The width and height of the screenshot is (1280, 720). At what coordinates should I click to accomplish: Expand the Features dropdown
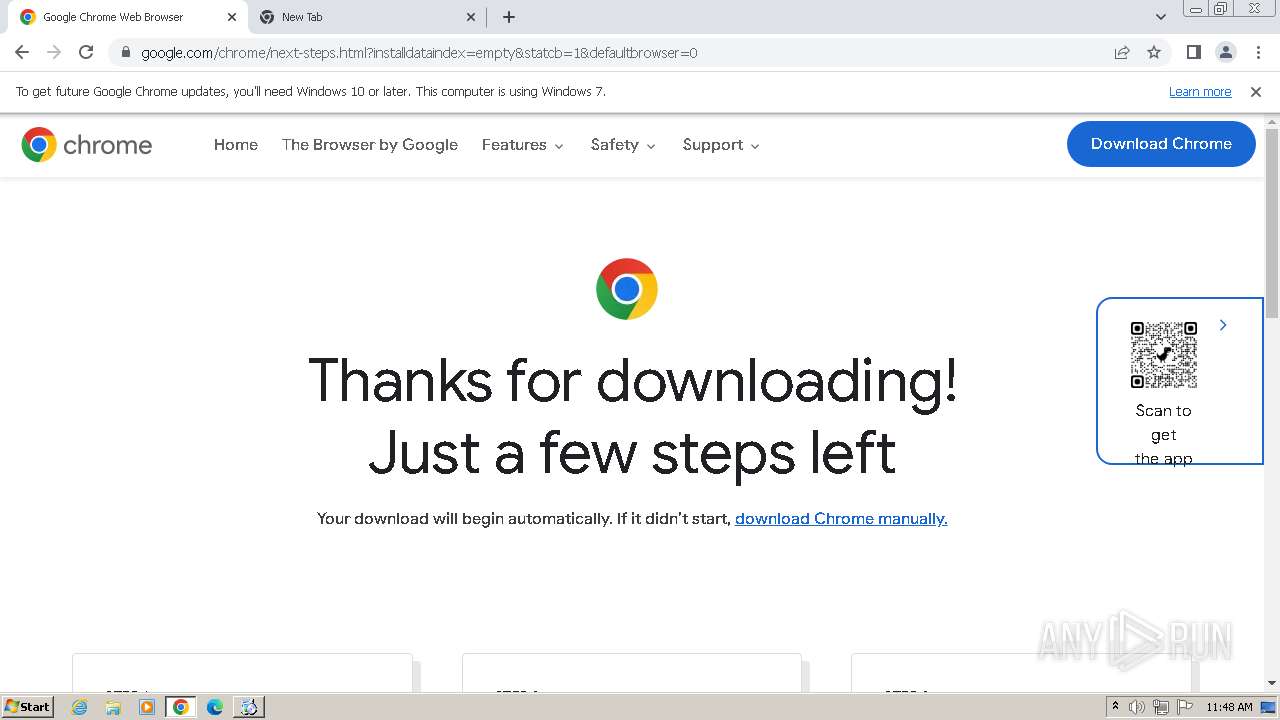point(523,145)
